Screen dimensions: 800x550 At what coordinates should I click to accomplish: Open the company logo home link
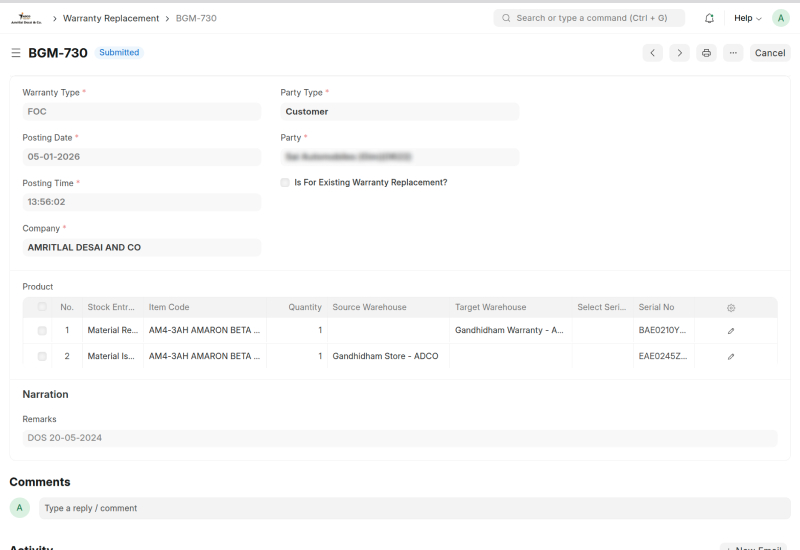(27, 18)
